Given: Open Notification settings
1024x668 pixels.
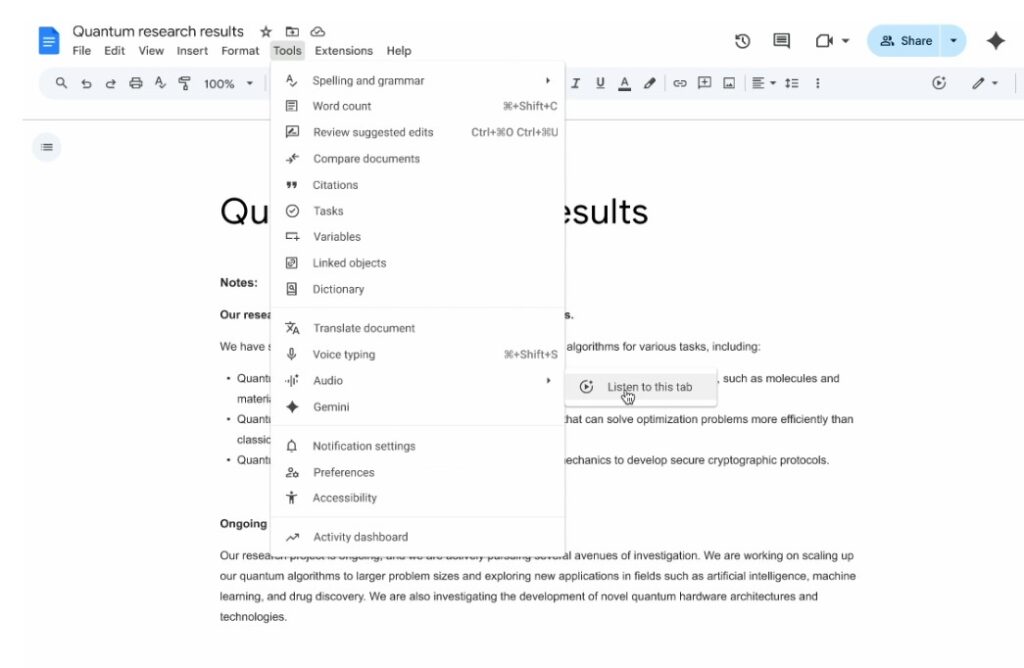Looking at the screenshot, I should pos(418,446).
